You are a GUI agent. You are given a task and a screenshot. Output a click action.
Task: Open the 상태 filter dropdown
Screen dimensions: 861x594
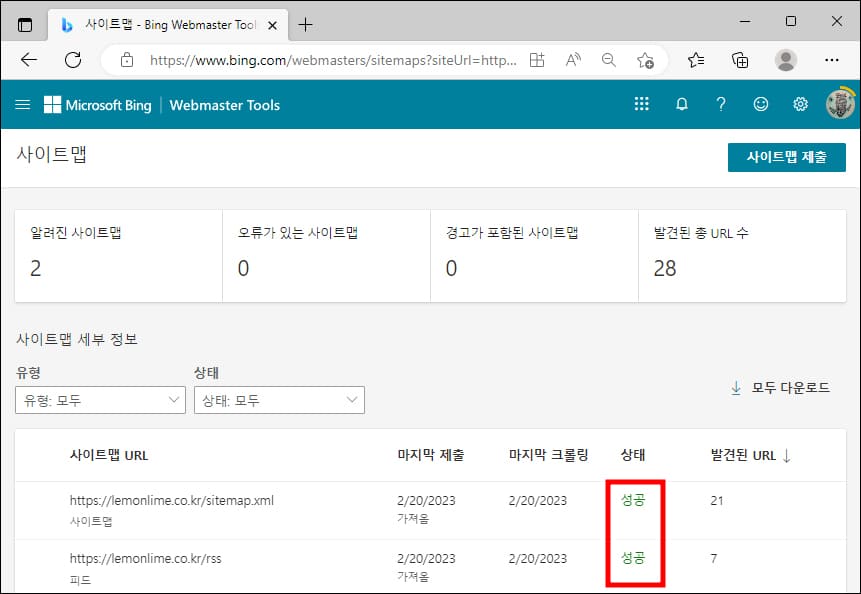[x=279, y=400]
